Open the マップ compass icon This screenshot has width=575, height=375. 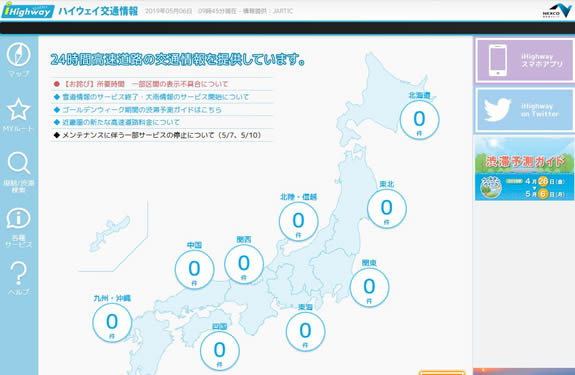[x=18, y=55]
